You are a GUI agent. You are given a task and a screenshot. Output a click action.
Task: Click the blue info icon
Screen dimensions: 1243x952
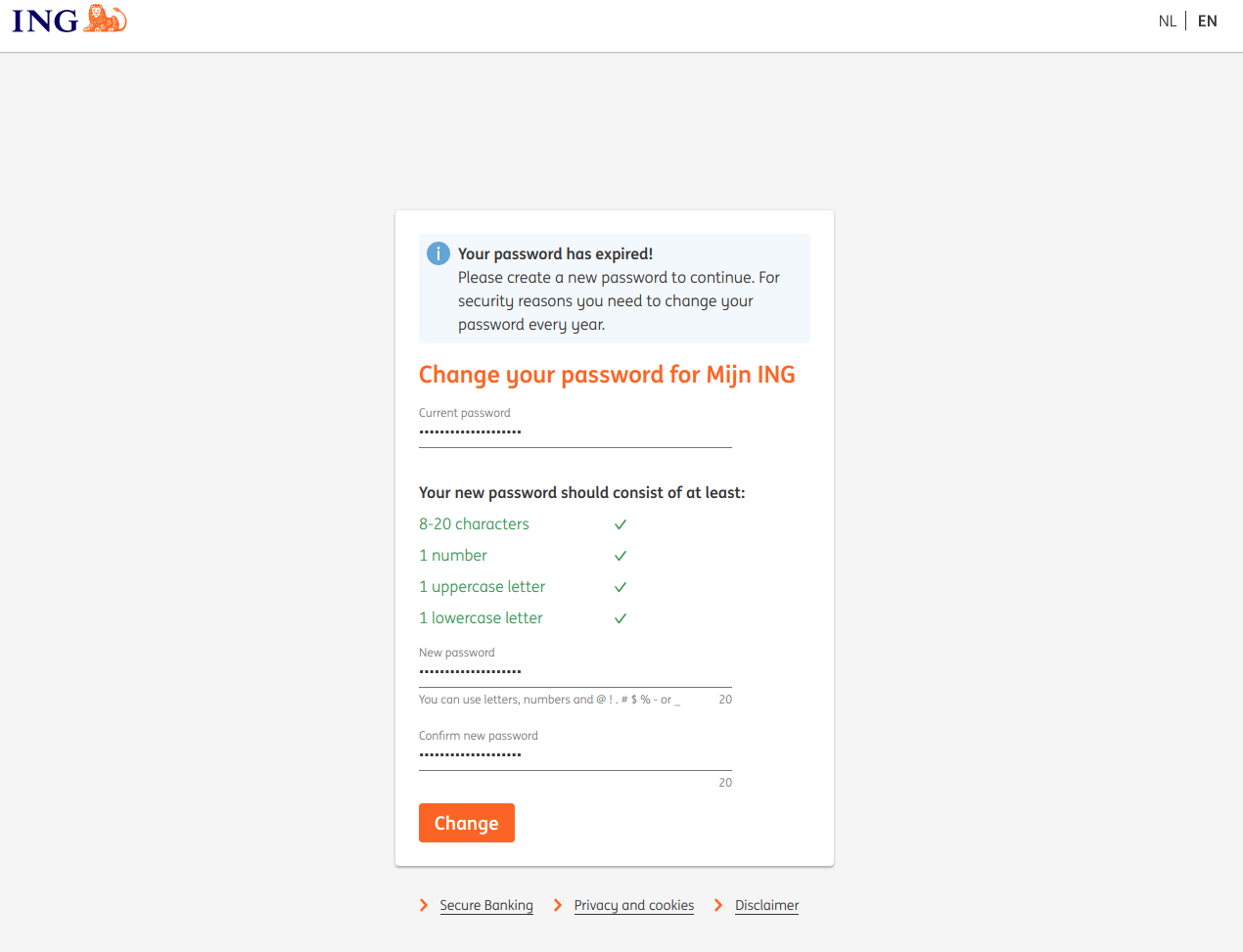(x=438, y=253)
